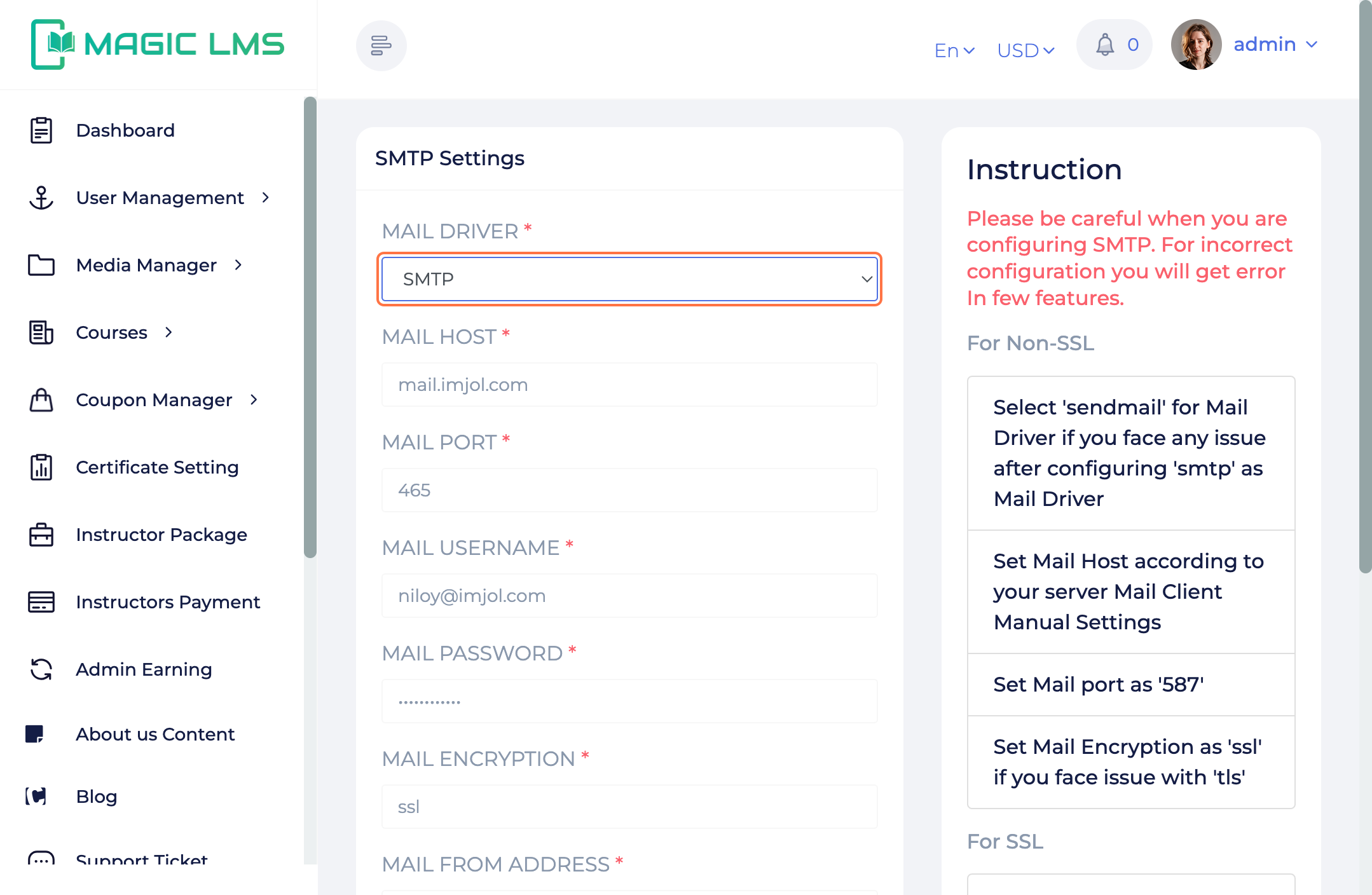Click the Instructor Package briefcase icon
Screen dimensions: 1372x895
[41, 535]
